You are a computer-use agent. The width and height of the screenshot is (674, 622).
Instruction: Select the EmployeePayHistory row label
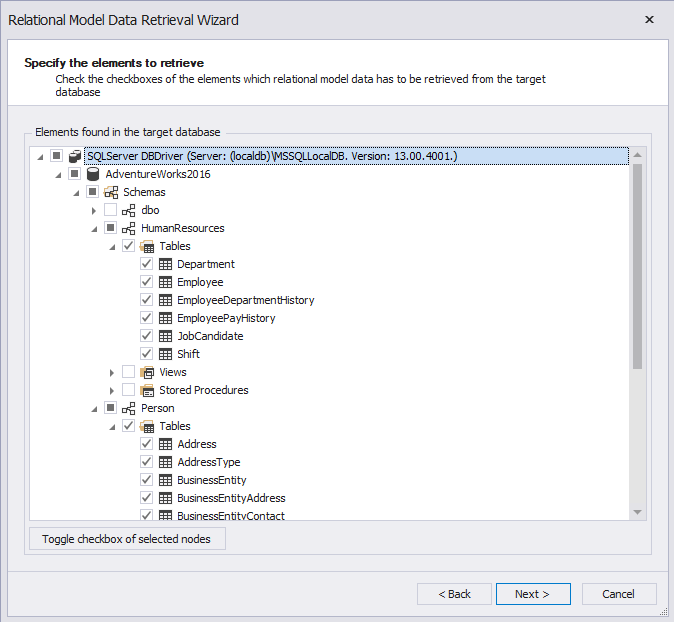(x=226, y=318)
